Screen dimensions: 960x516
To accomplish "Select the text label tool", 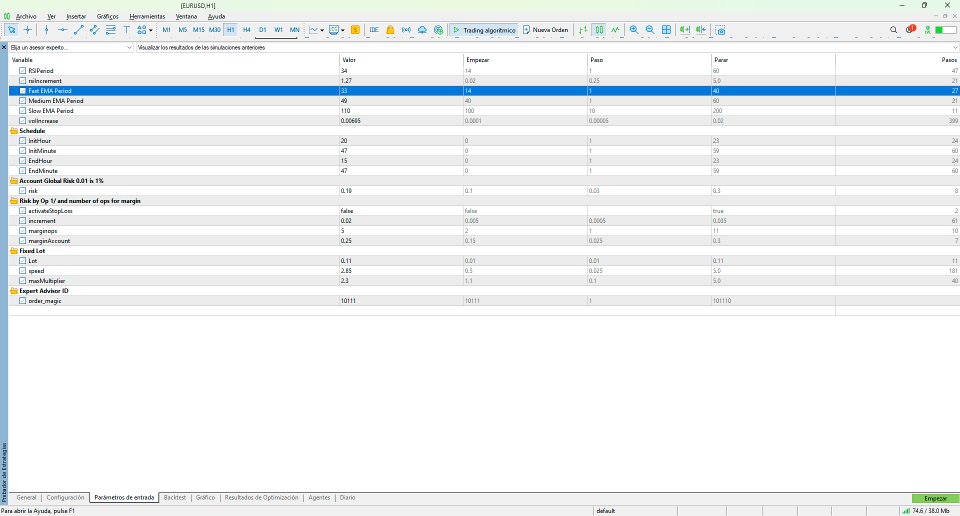I will click(x=126, y=29).
